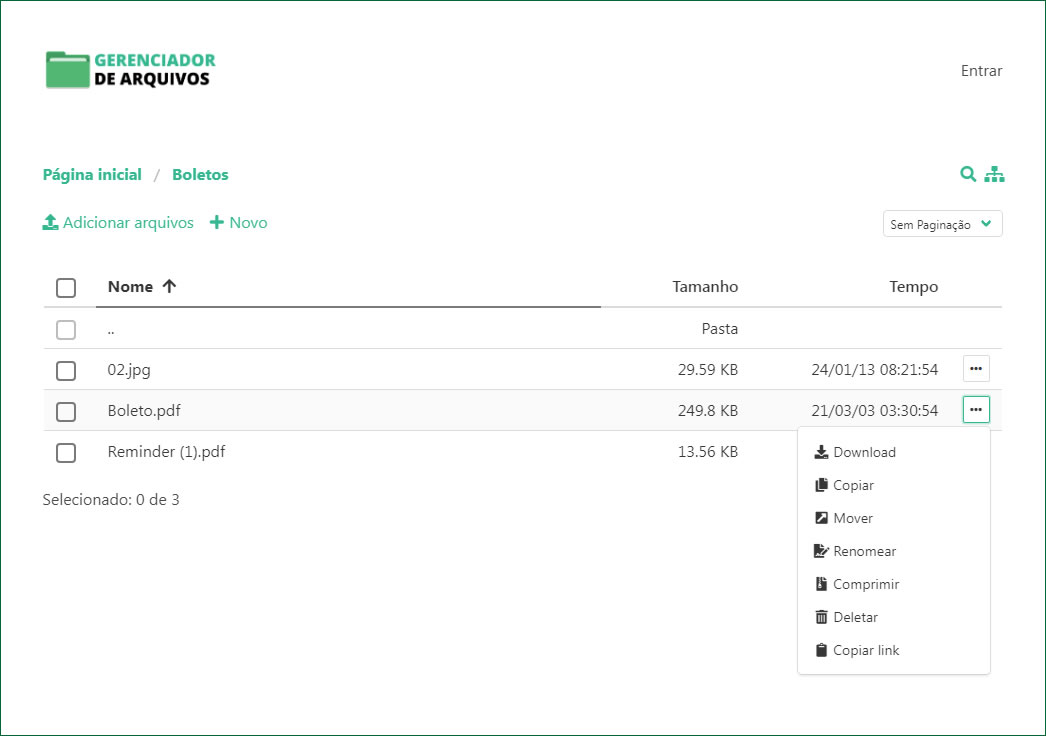The image size is (1046, 736).
Task: Click the Adicionar arquivos upload link
Action: [x=118, y=223]
